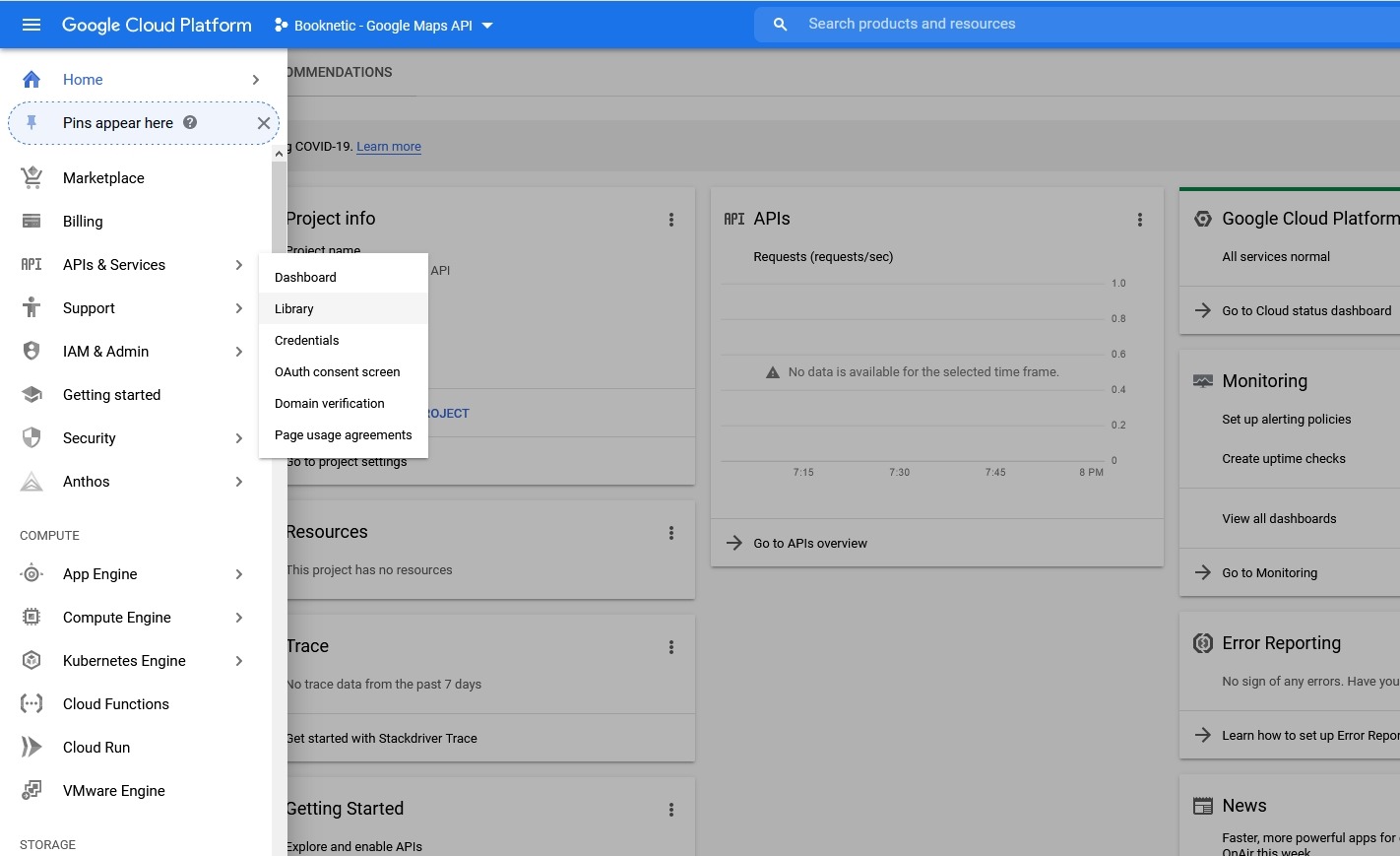1400x856 pixels.
Task: Select Credentials in the APIs submenu
Action: [344, 340]
